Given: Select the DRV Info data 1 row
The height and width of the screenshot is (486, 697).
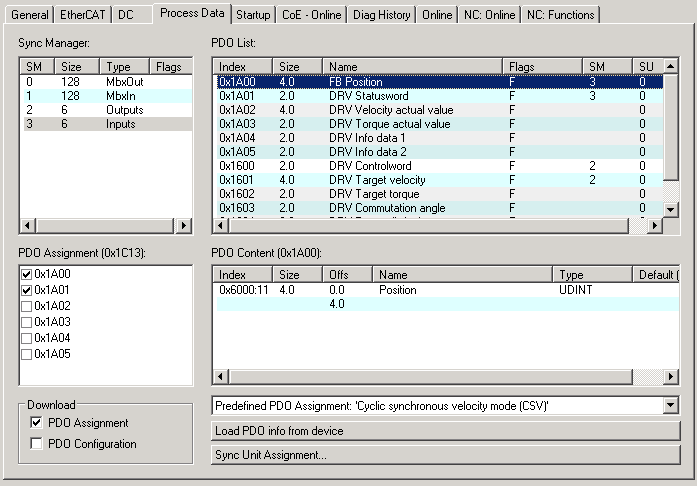Looking at the screenshot, I should tap(439, 138).
